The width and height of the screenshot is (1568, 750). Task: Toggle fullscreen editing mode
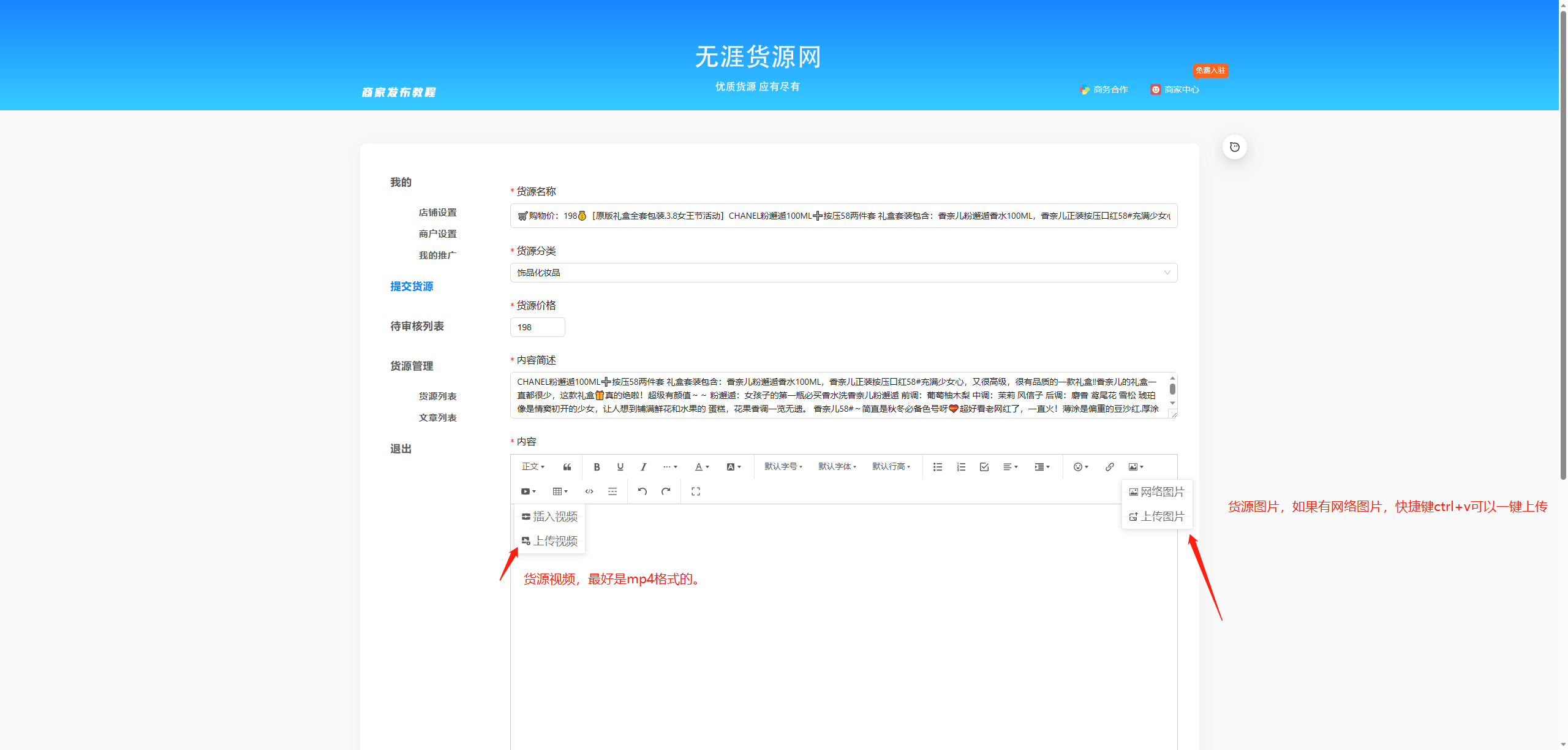[x=696, y=491]
